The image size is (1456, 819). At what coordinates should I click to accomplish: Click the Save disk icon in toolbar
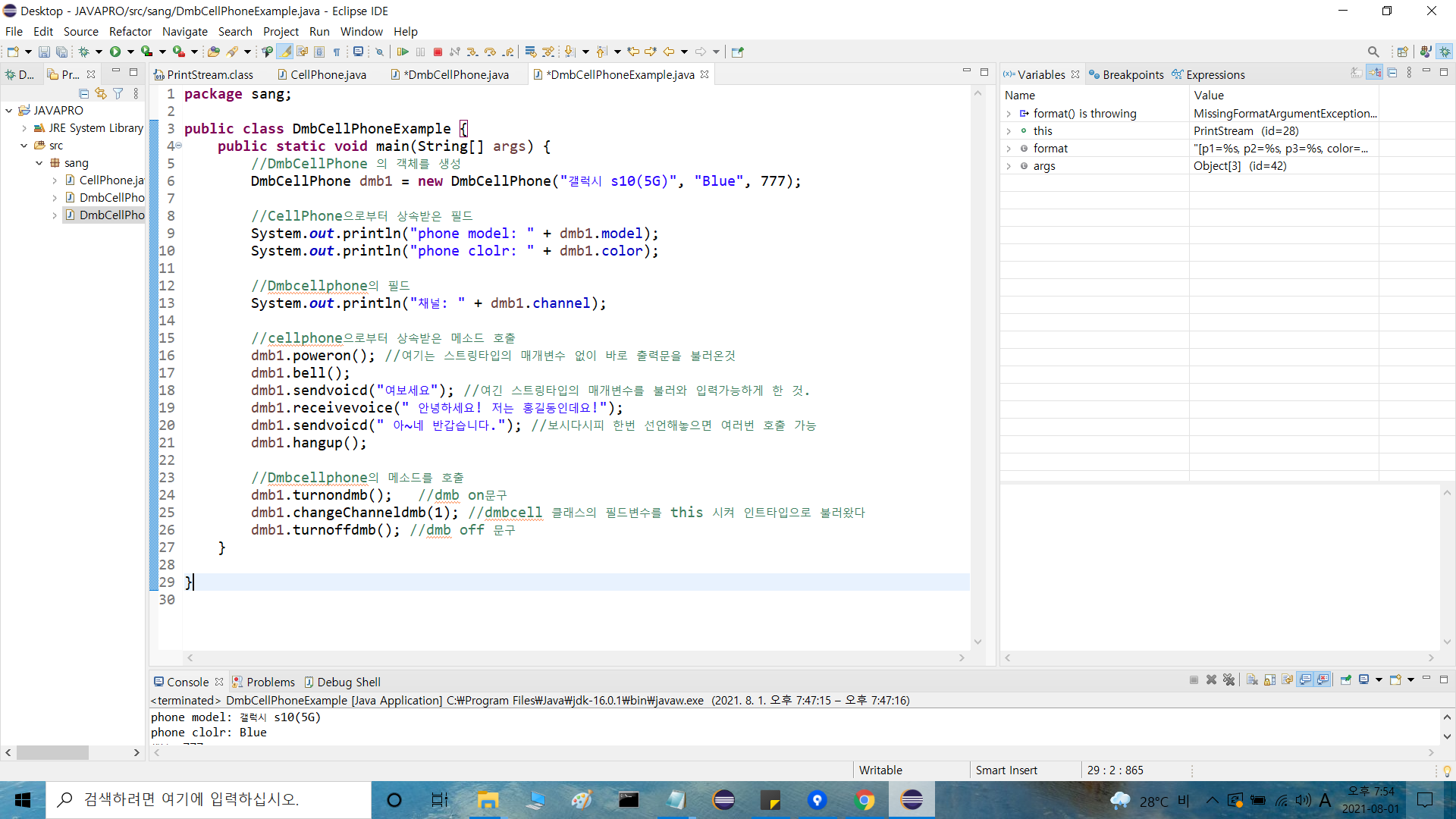tap(44, 52)
